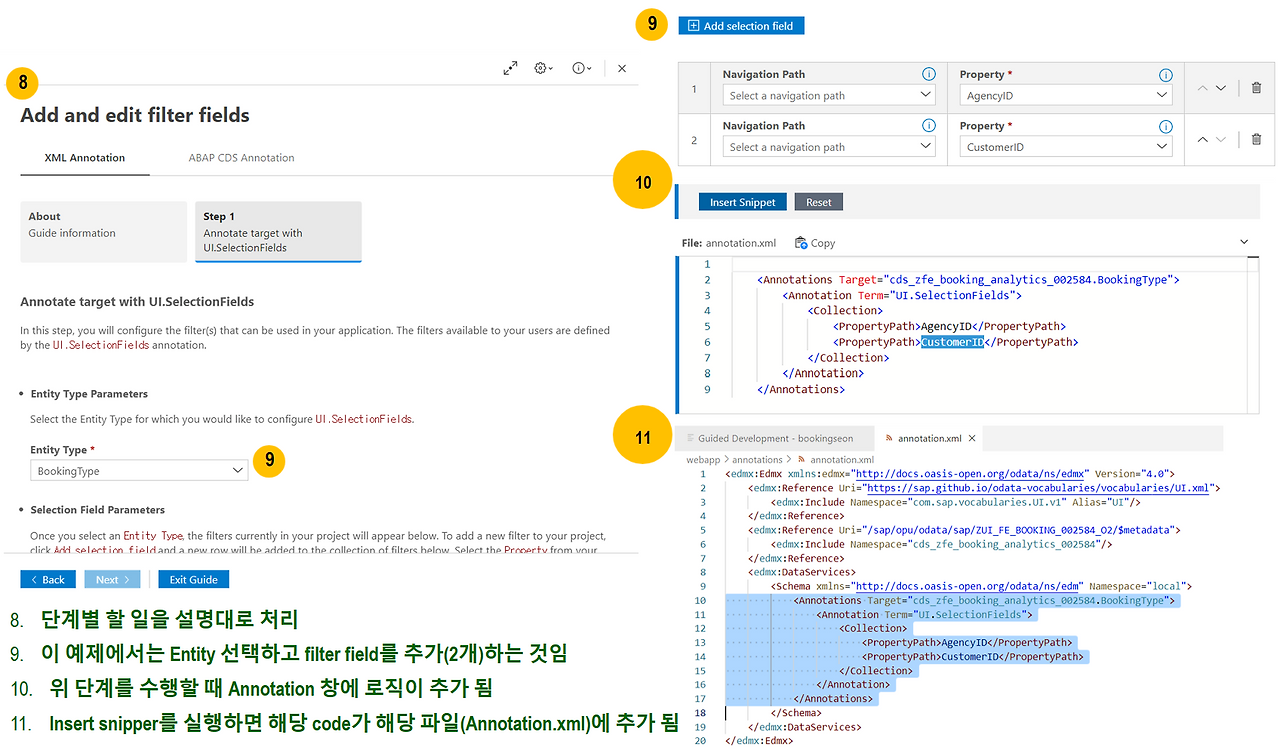Open row 1 navigation path dropdown

829,96
